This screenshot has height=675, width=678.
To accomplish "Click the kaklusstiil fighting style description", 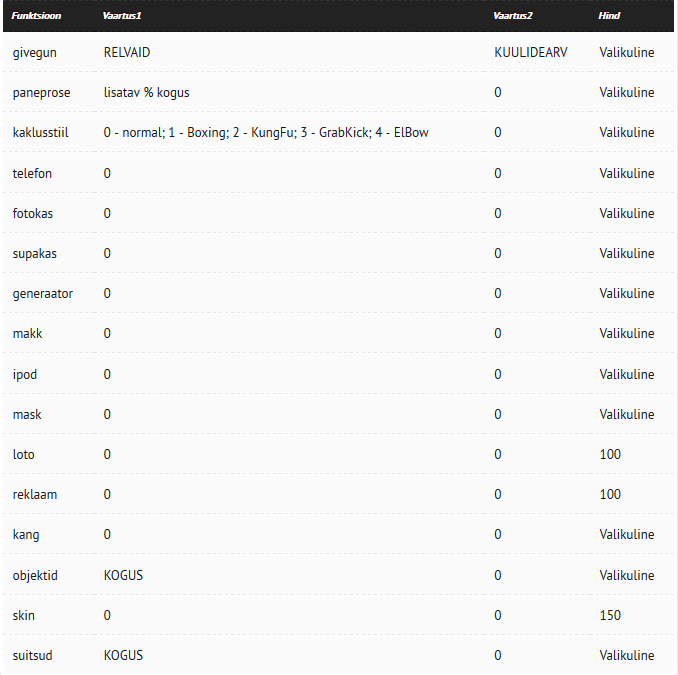I will coord(266,132).
